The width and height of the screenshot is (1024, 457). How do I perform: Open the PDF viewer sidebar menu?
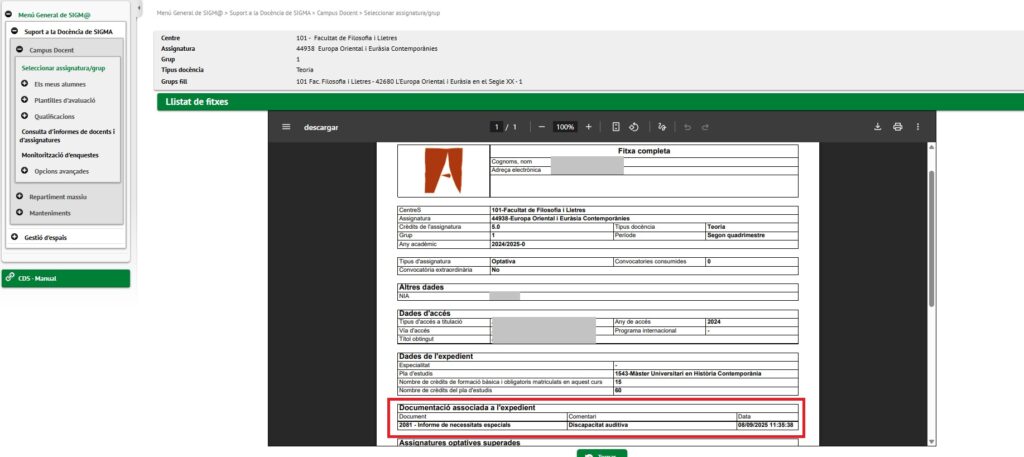pos(286,127)
